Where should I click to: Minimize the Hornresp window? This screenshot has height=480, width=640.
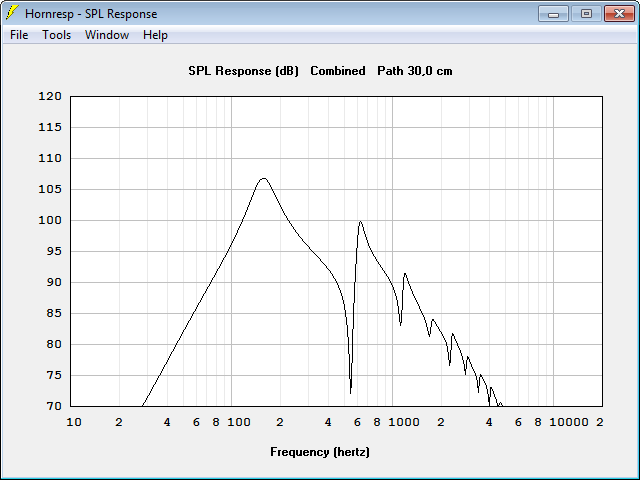553,14
